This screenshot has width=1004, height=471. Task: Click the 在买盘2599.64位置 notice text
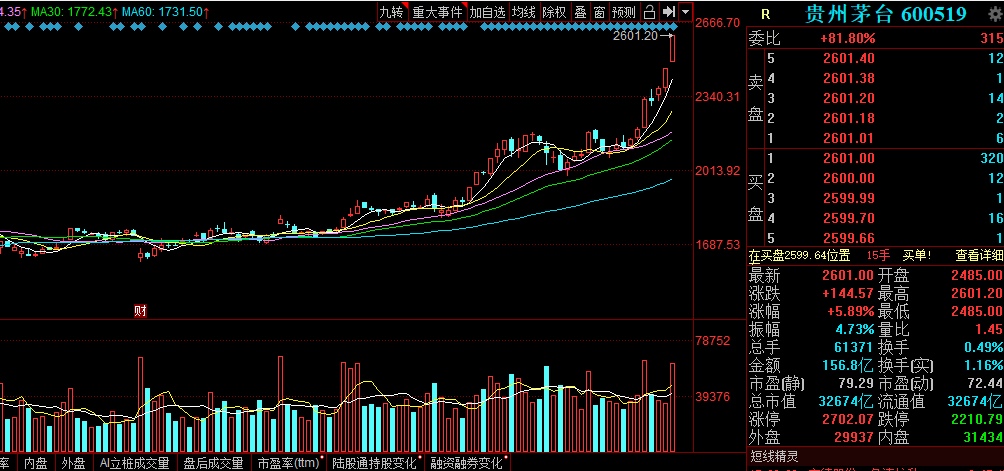coord(800,255)
